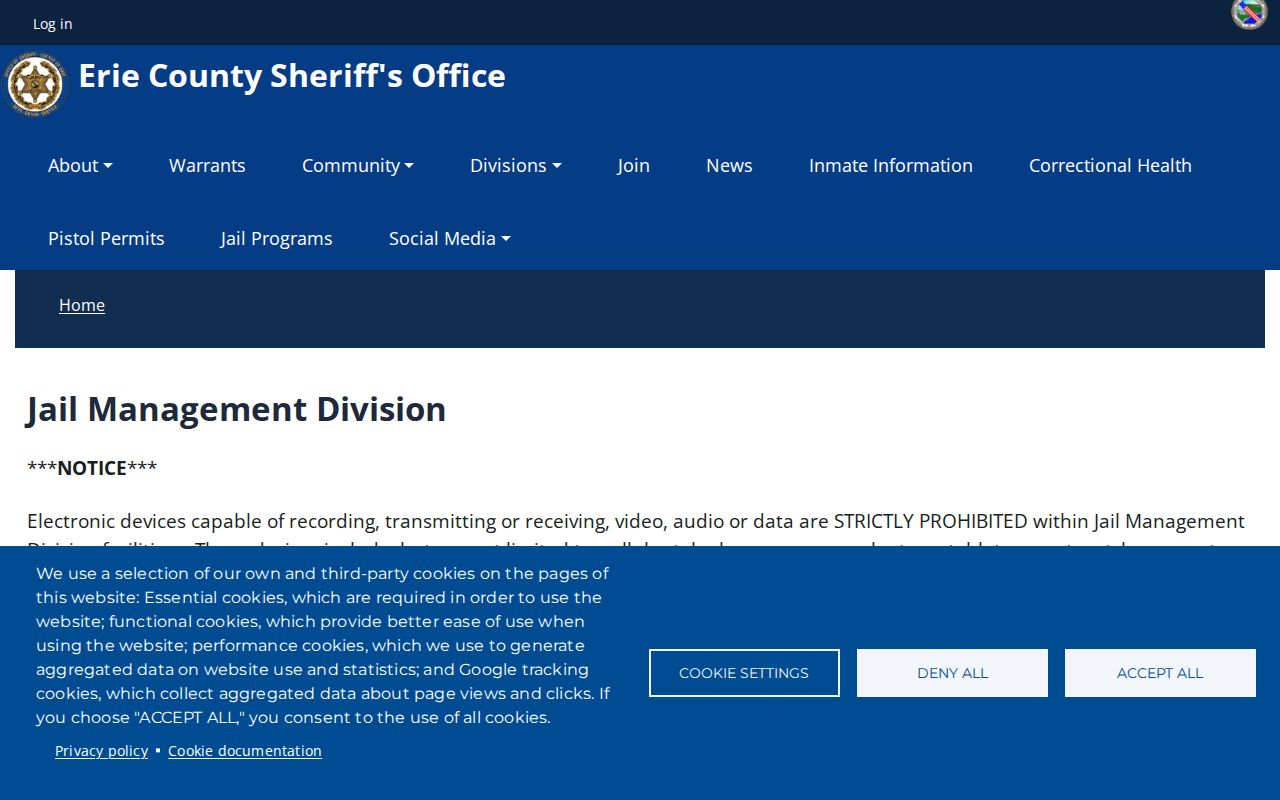Open the Privacy policy link
Screen dimensions: 1280x800
(x=101, y=751)
